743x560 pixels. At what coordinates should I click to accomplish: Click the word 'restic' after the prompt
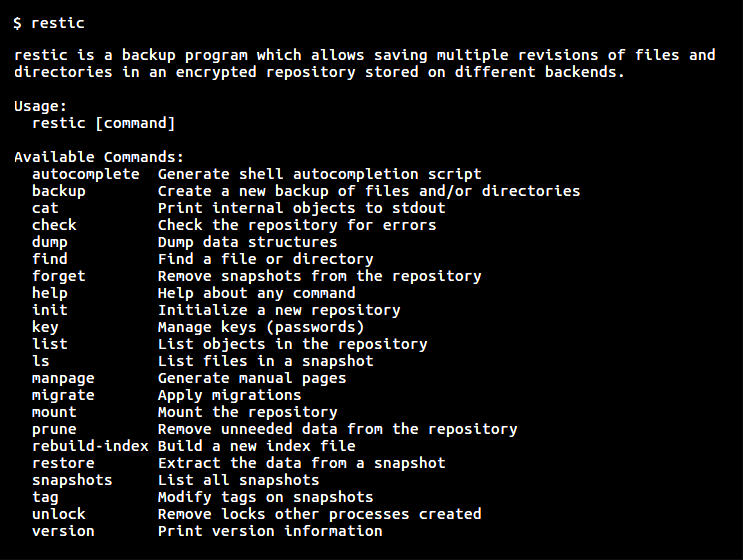click(58, 22)
